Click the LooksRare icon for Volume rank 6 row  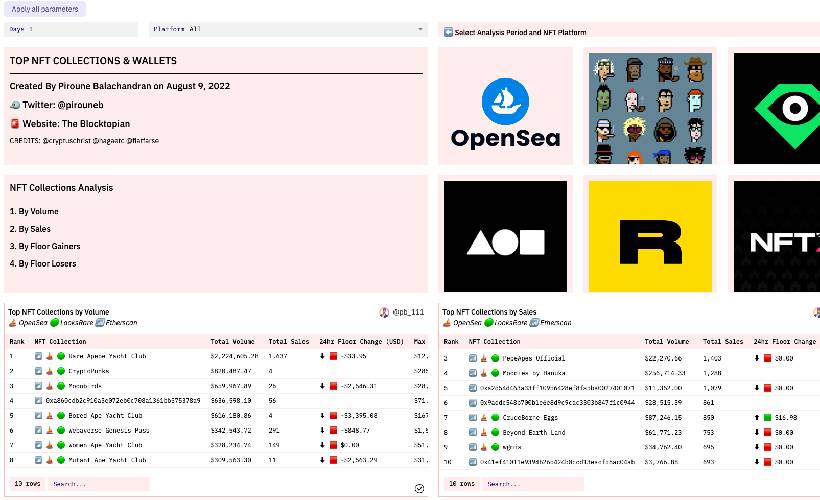(x=61, y=430)
